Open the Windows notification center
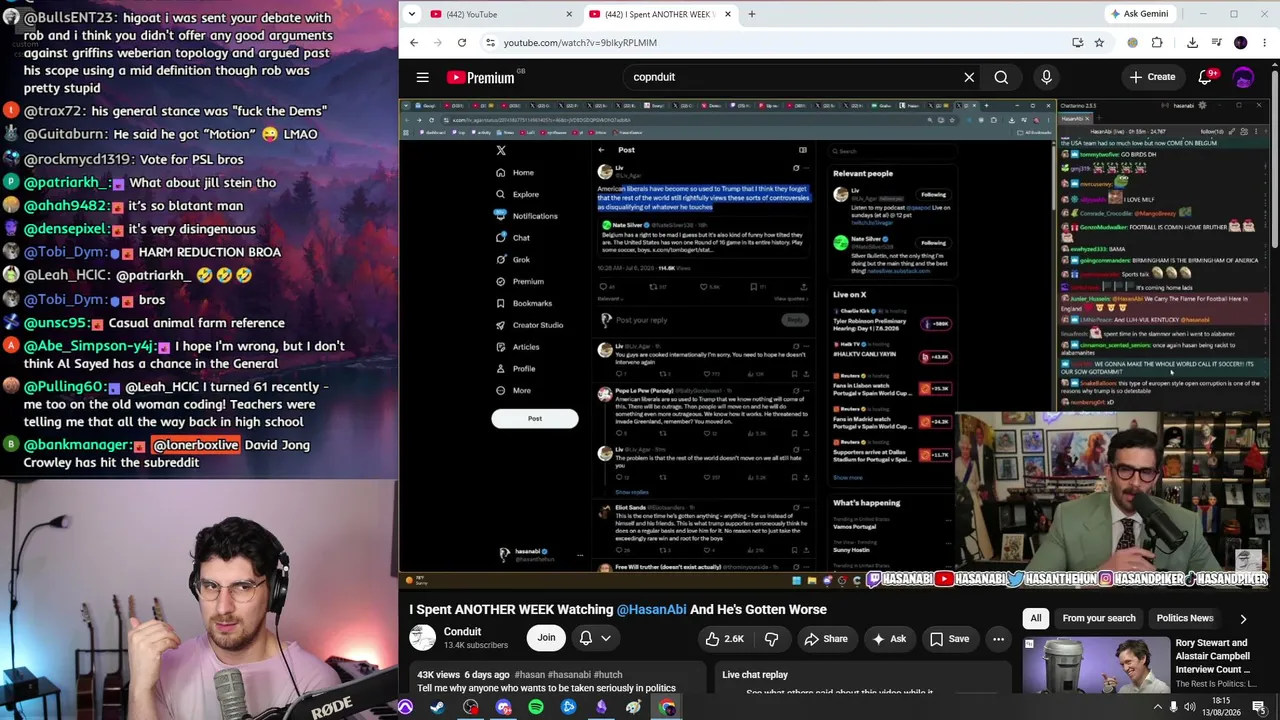Screen dimensions: 1280x720 point(1259,707)
